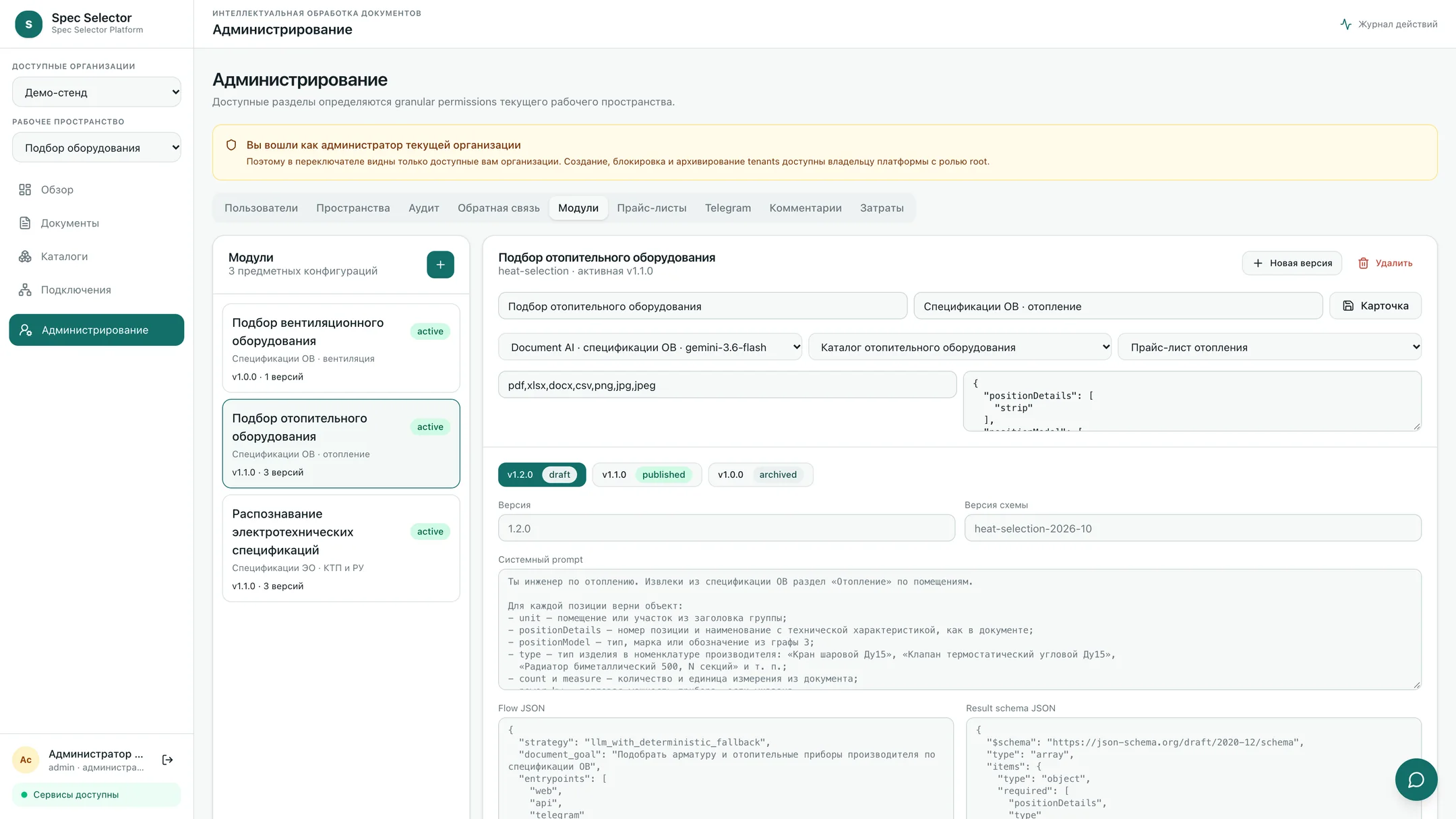Open Каталоги in the sidebar
Screen dimensions: 1456x819
point(96,256)
